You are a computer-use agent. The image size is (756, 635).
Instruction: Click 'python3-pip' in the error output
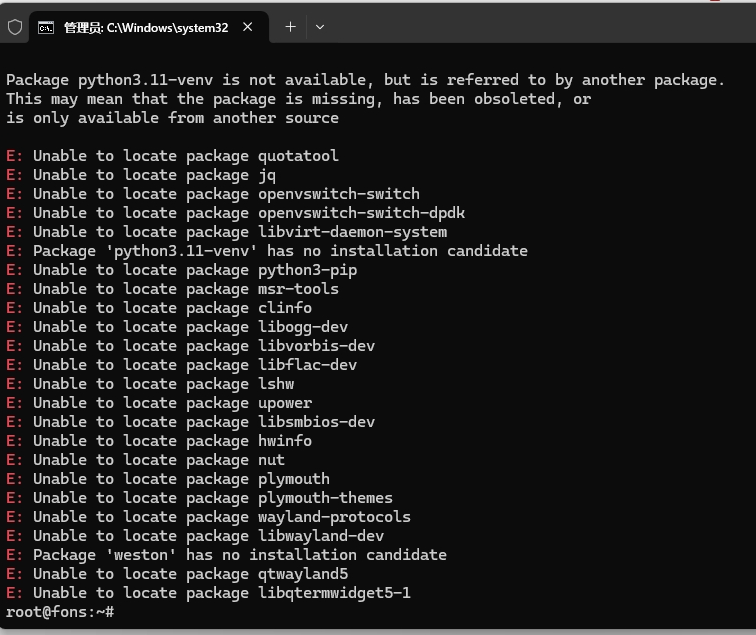pos(307,270)
